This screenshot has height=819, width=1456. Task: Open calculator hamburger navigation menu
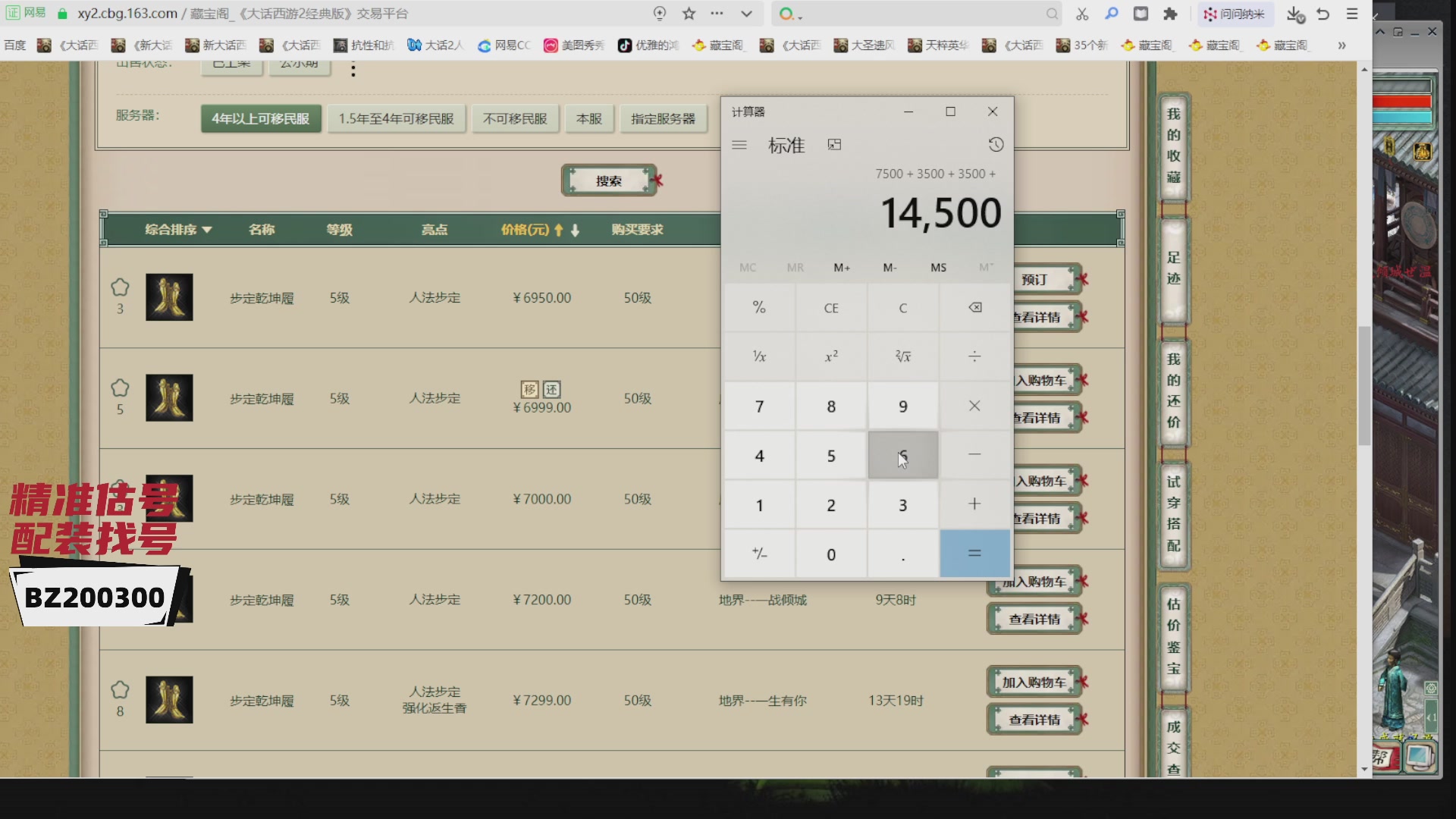click(739, 145)
